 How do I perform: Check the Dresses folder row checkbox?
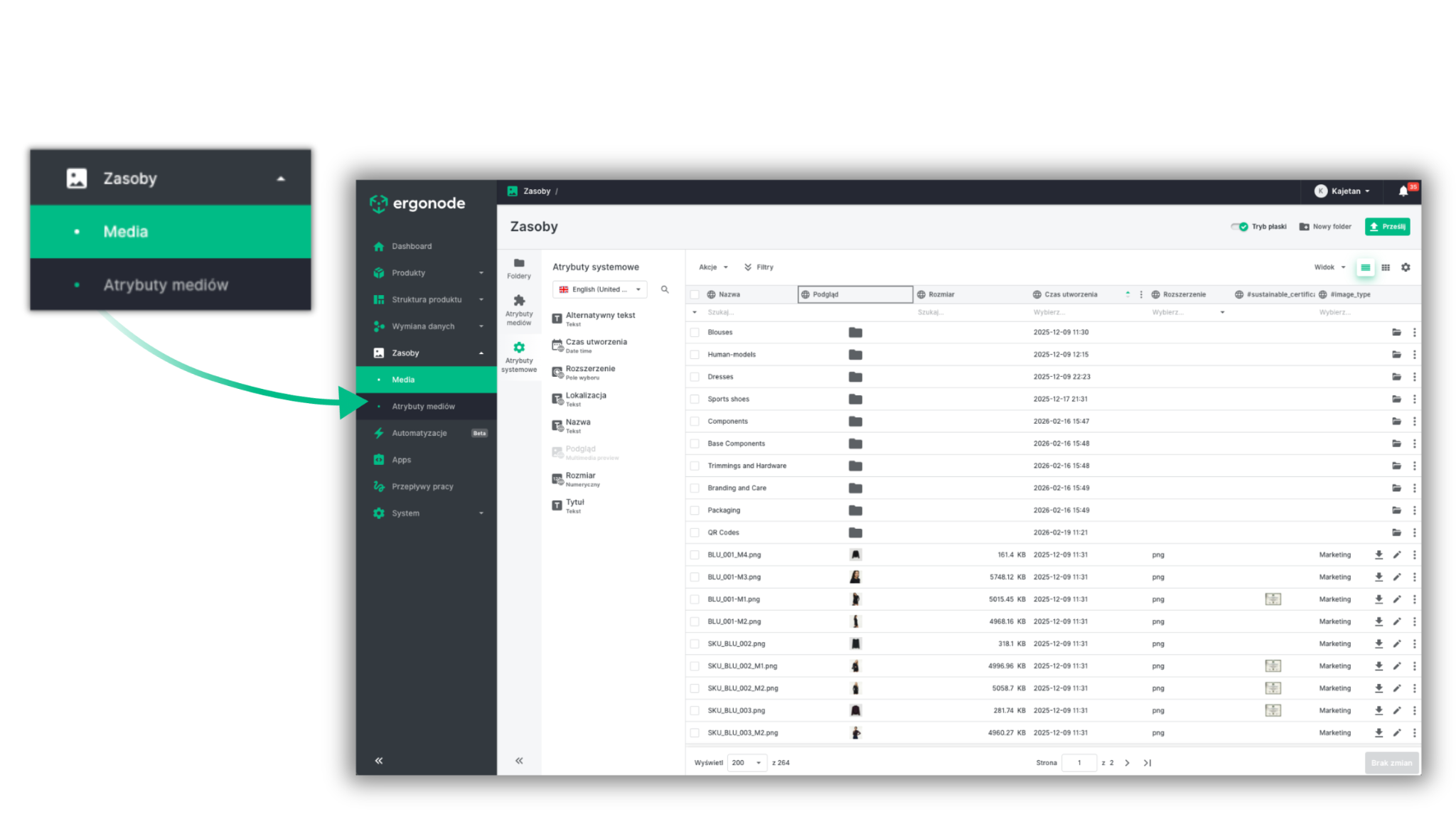point(695,377)
